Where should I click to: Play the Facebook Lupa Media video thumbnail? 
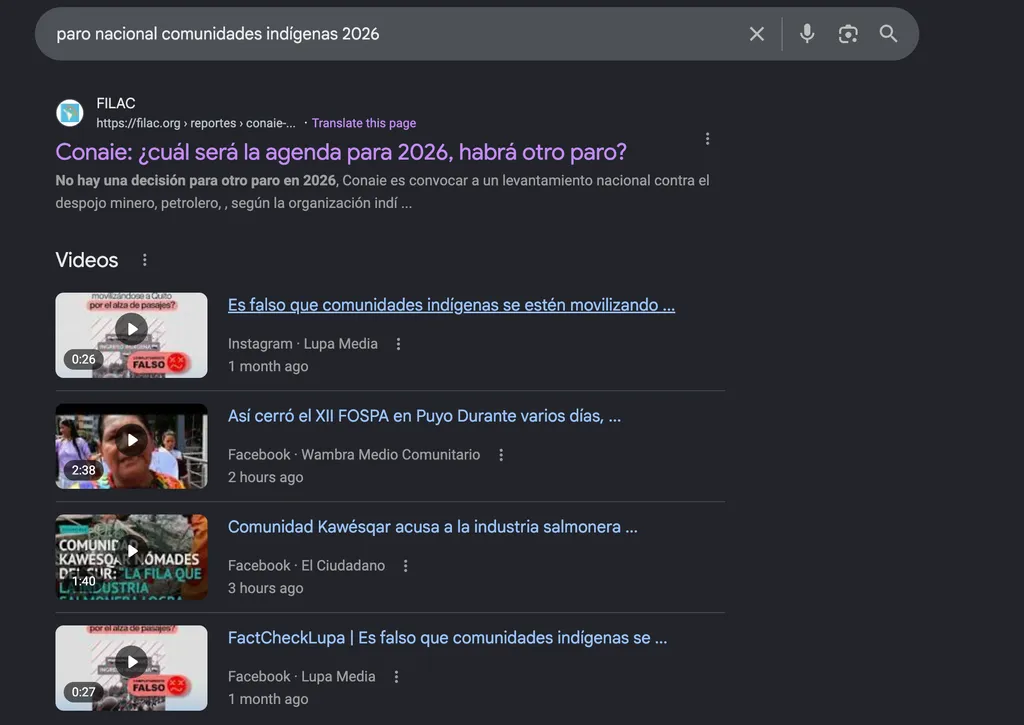tap(131, 668)
